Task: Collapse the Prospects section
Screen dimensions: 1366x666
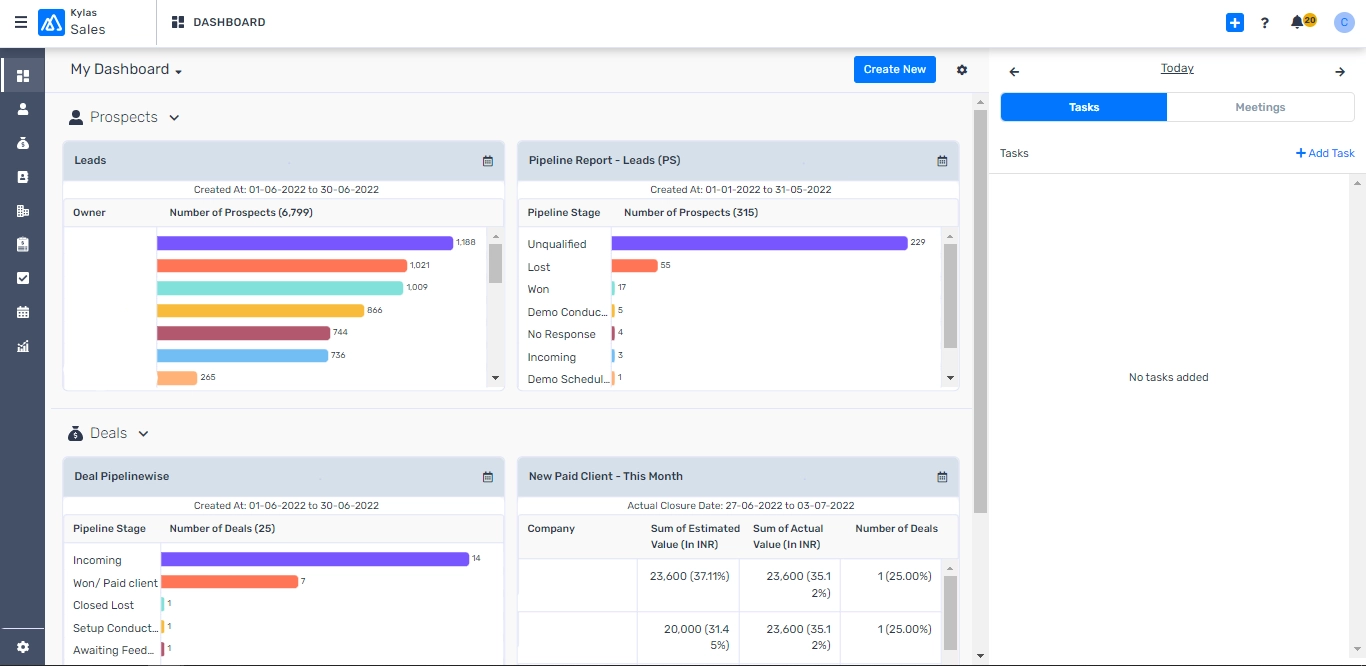Action: tap(174, 118)
